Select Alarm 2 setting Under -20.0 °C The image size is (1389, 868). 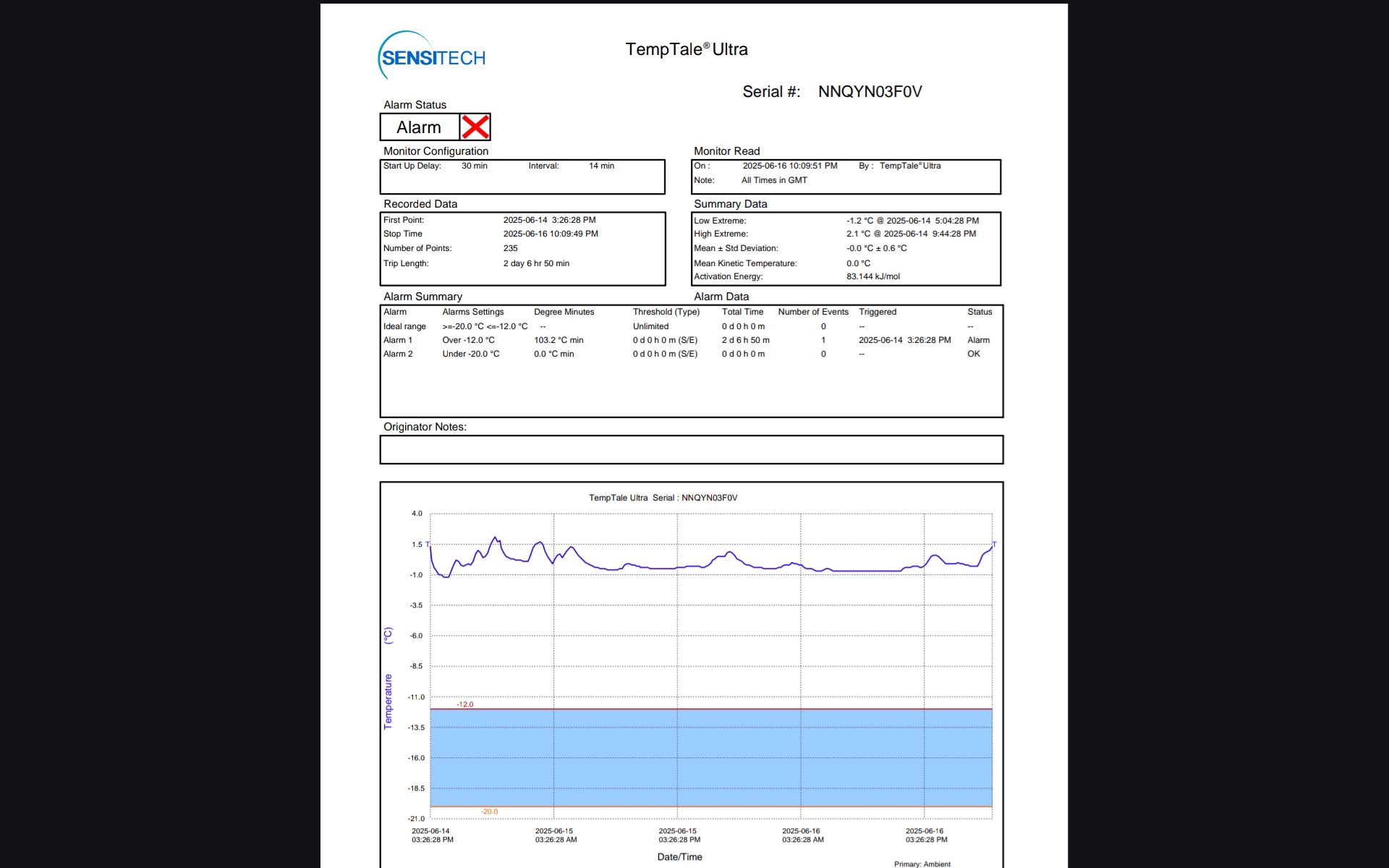click(471, 354)
